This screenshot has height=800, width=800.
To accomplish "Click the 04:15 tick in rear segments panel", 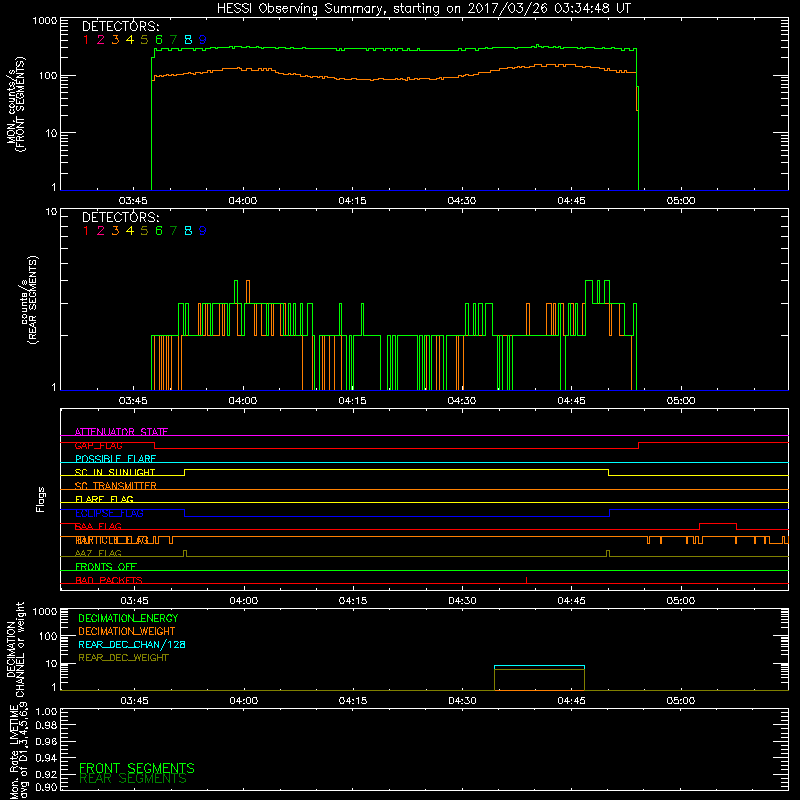I will coord(352,401).
